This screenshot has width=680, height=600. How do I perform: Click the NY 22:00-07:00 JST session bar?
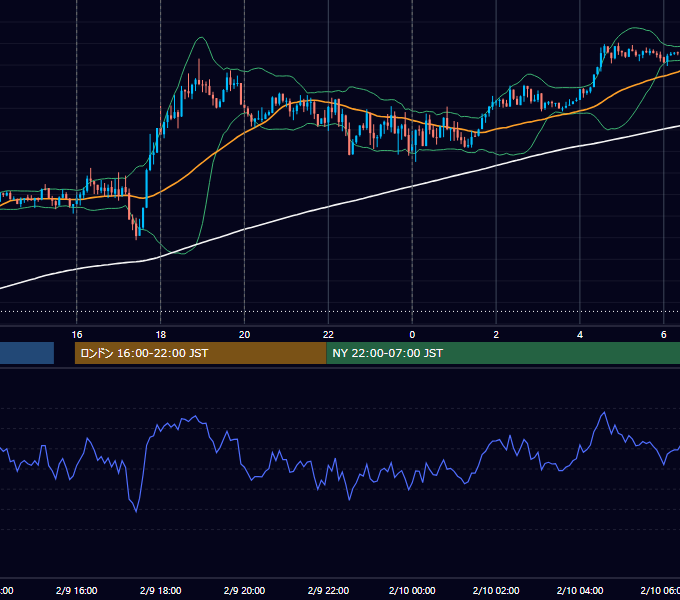503,353
